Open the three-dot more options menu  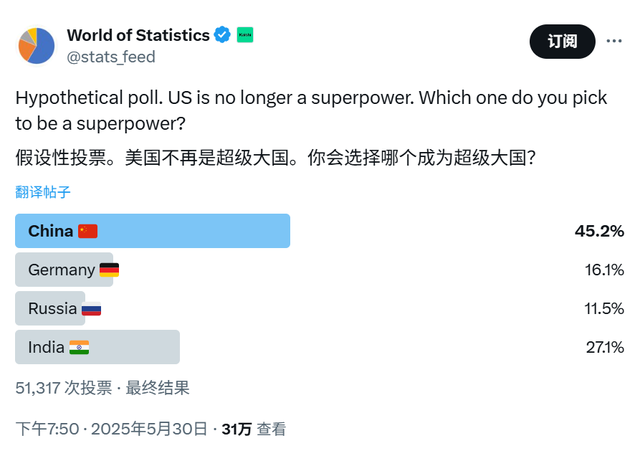[614, 41]
